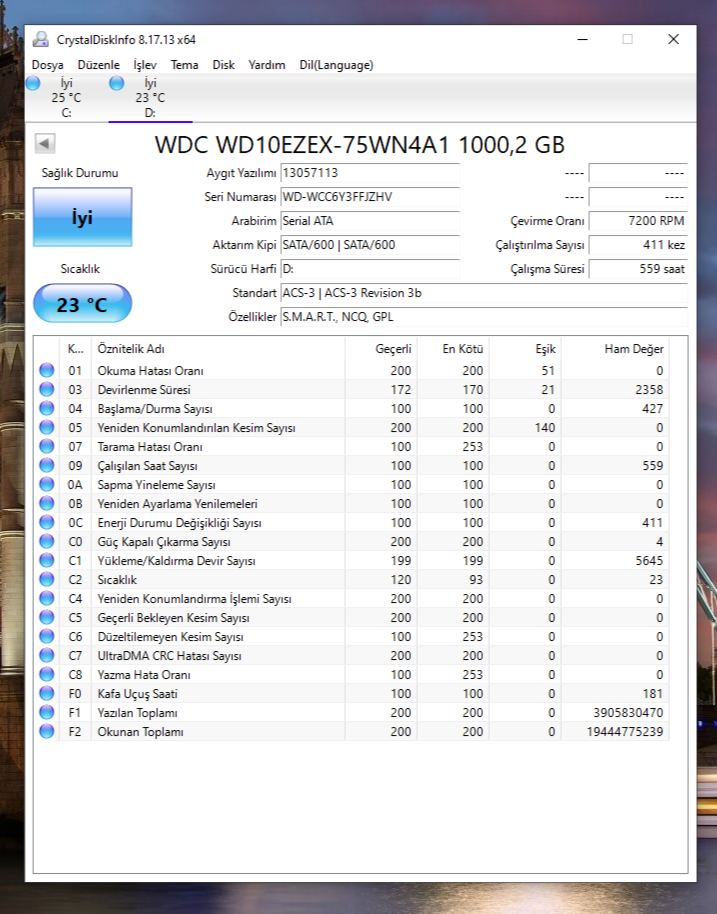This screenshot has width=717, height=914.
Task: Click worst value 93 in Sıcaklık row
Action: pyautogui.click(x=476, y=579)
